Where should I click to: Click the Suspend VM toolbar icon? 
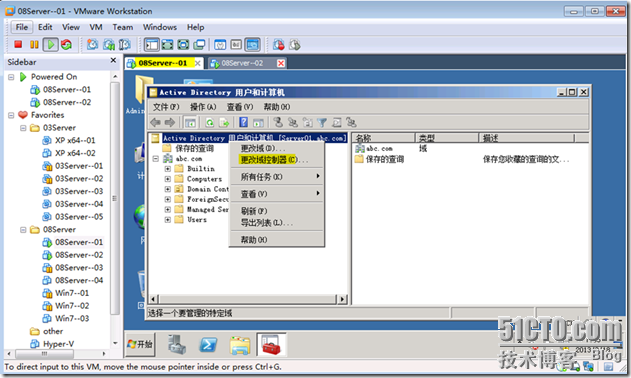[34, 45]
